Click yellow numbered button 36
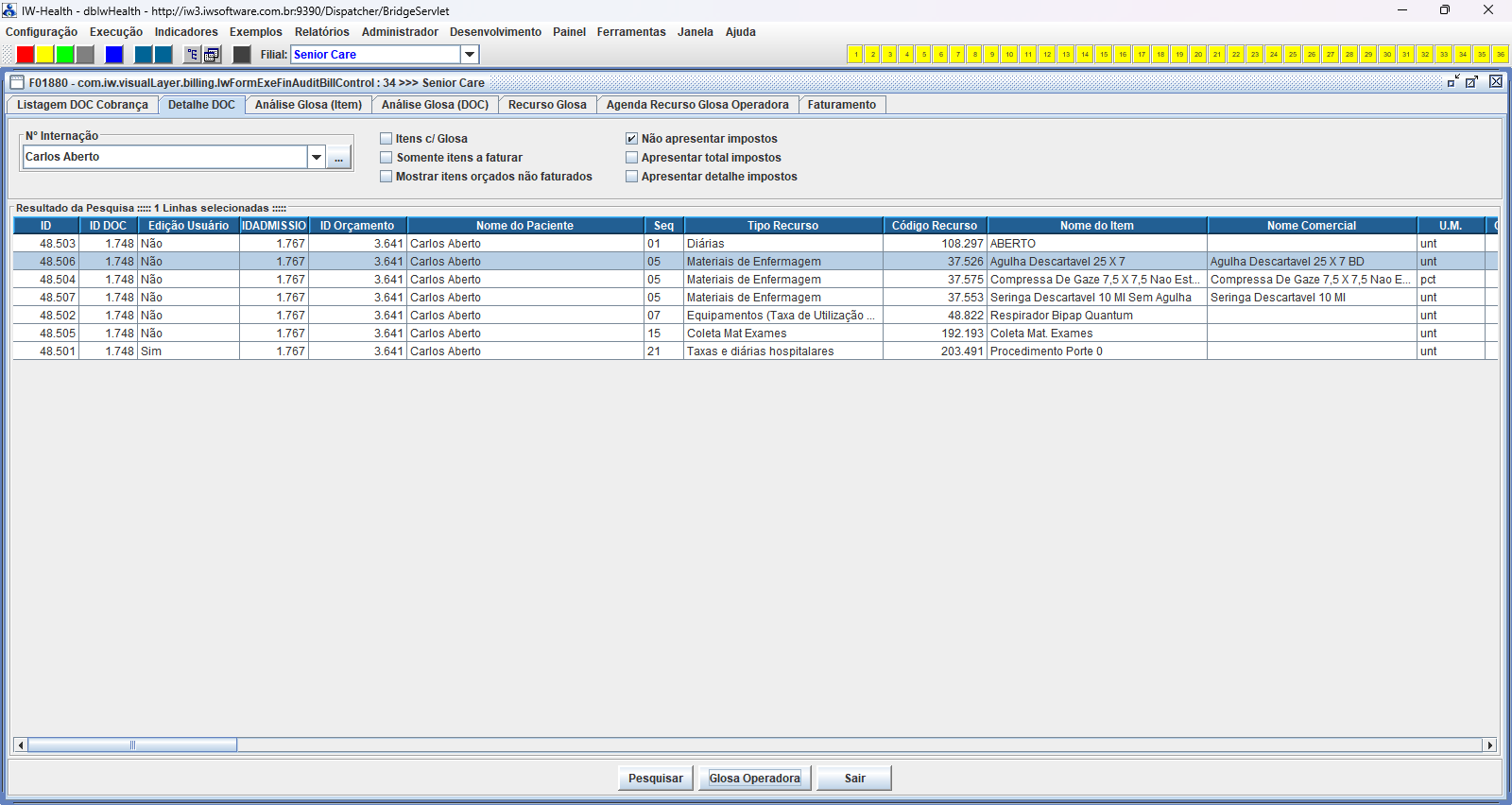The width and height of the screenshot is (1512, 805). [1500, 55]
